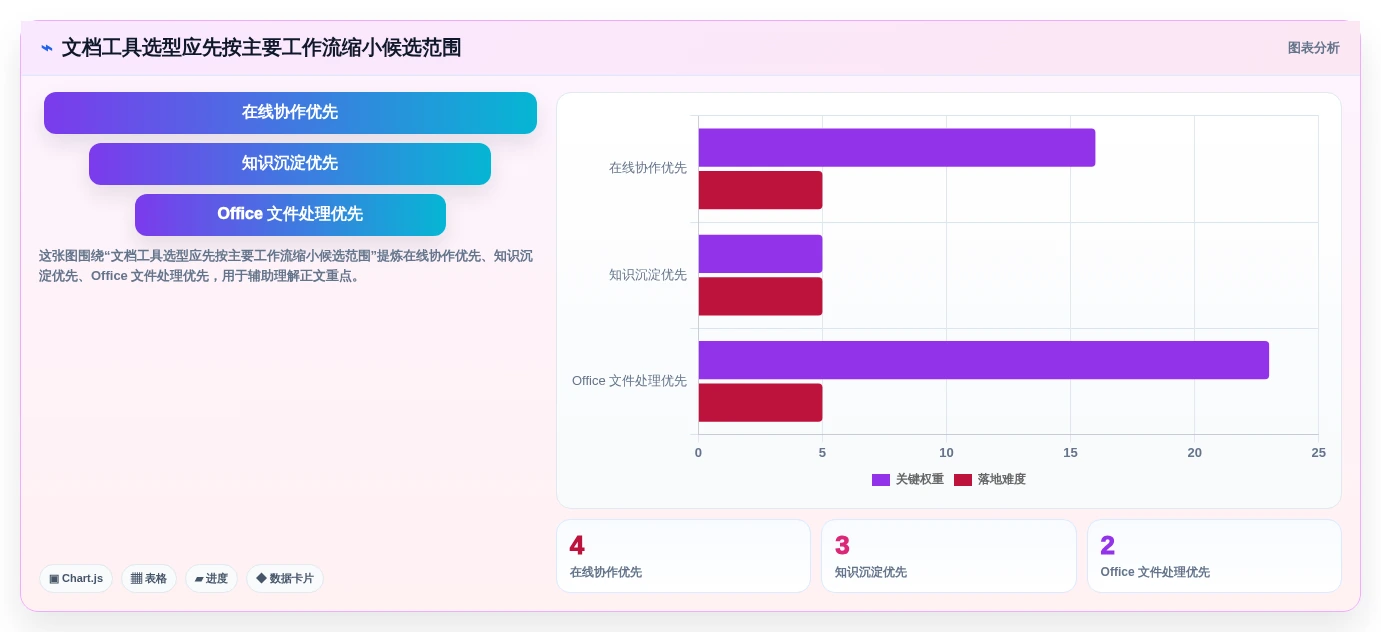
Task: Select the 在线协作优先 funnel bar
Action: [290, 113]
